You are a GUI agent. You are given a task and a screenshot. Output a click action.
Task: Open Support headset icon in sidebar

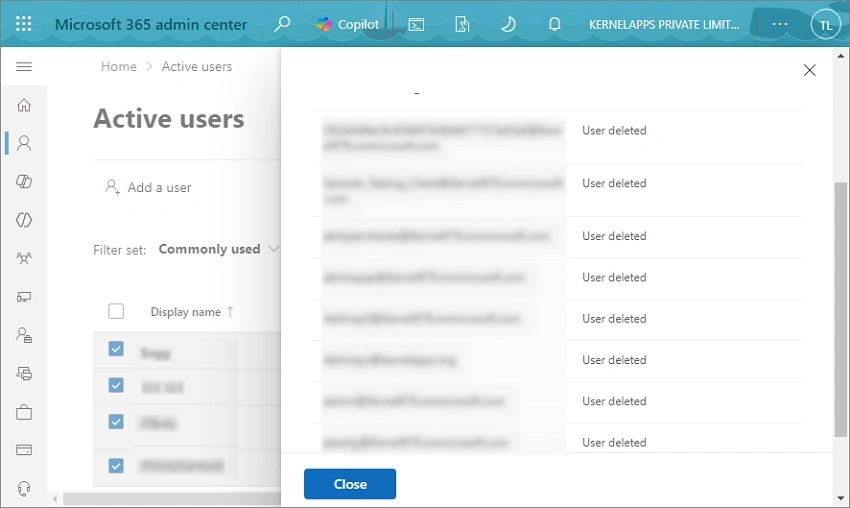tap(24, 488)
